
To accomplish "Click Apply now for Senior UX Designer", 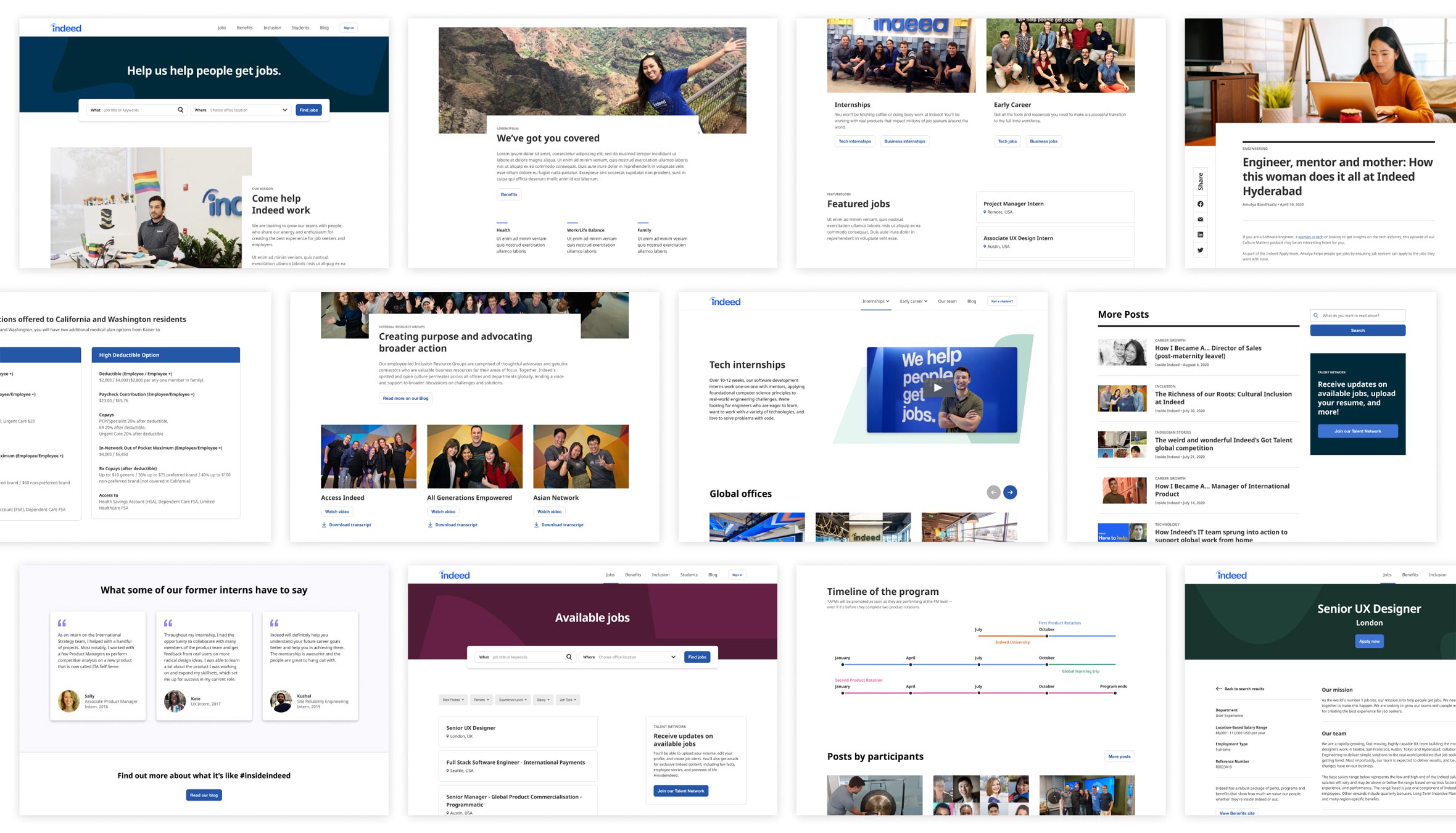I will (x=1369, y=641).
